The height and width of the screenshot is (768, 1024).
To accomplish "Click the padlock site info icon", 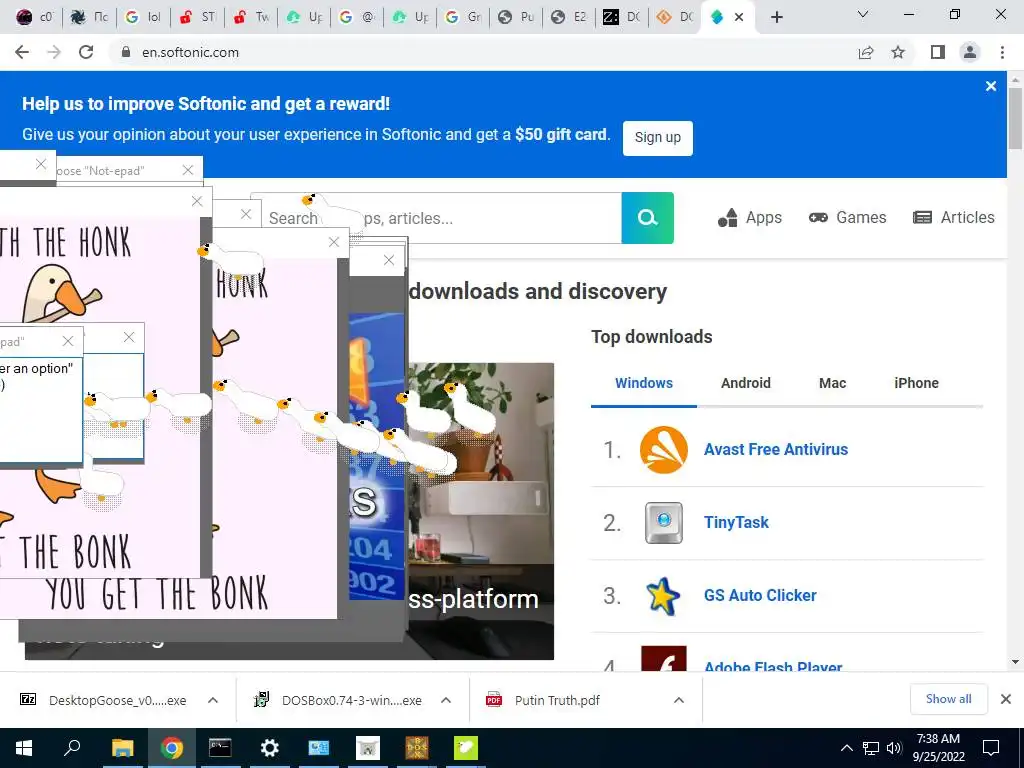I will click(x=126, y=52).
